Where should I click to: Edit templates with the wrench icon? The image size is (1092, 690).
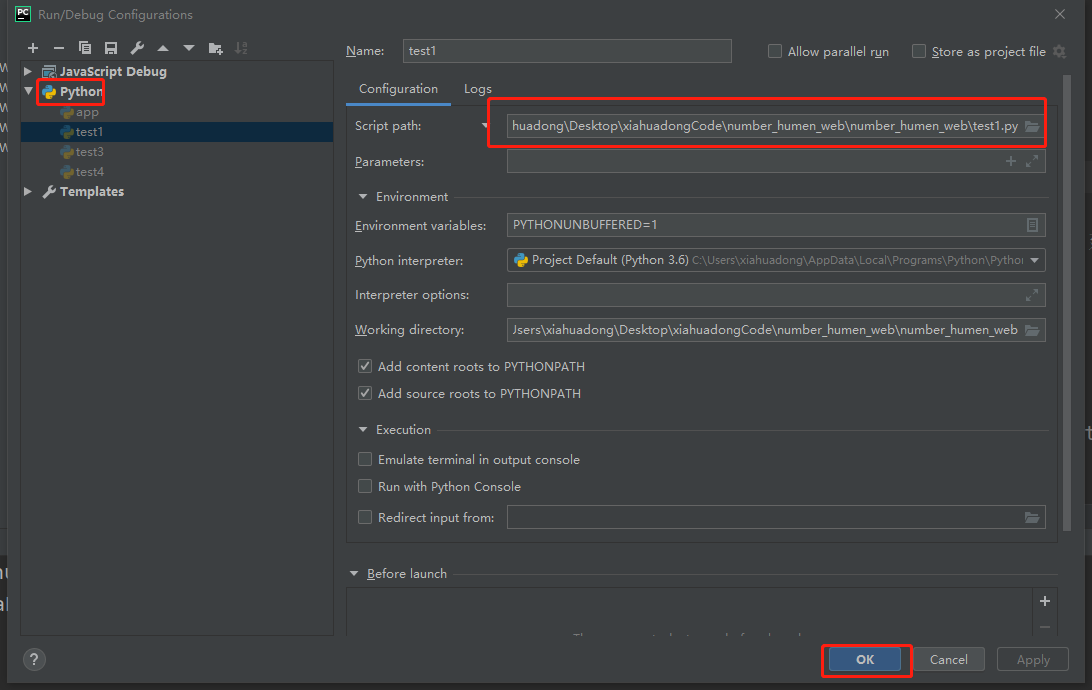(x=137, y=48)
